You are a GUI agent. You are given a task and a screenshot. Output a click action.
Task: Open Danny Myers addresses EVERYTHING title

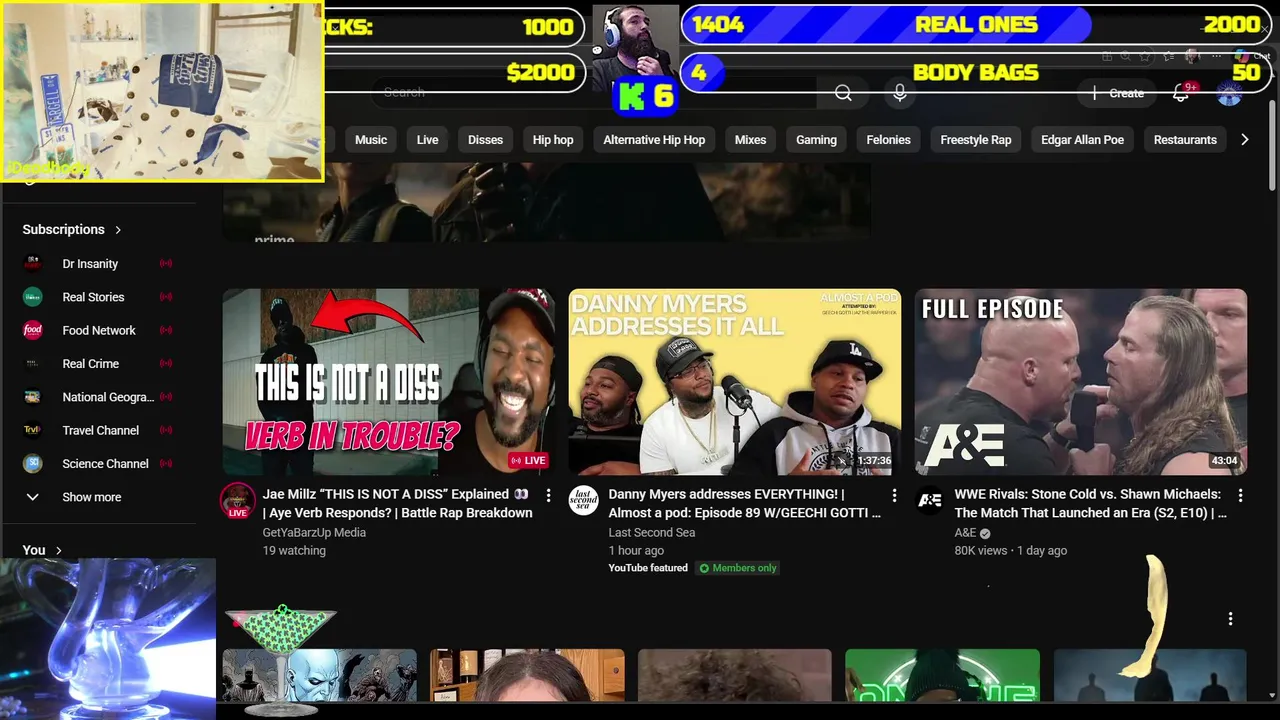coord(745,503)
